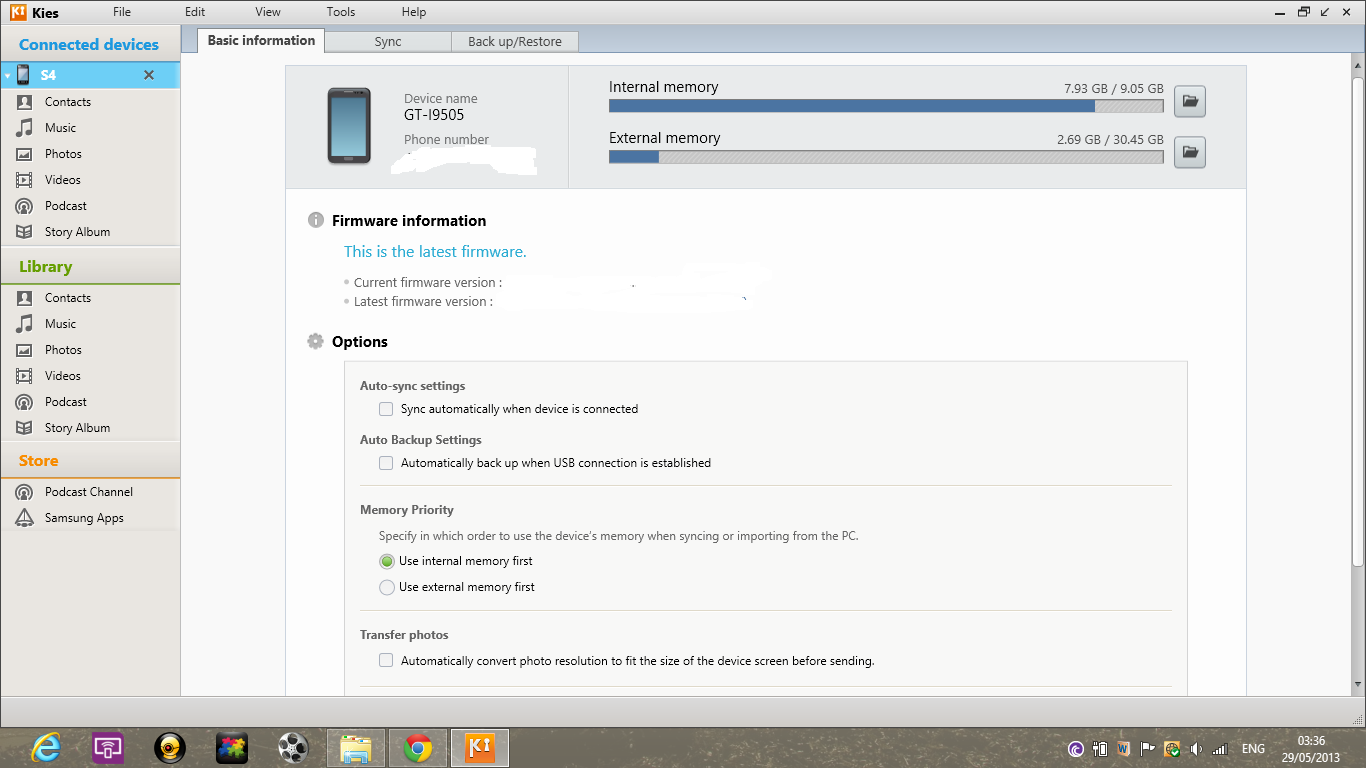
Task: Open Photos under Connected devices
Action: pos(63,154)
